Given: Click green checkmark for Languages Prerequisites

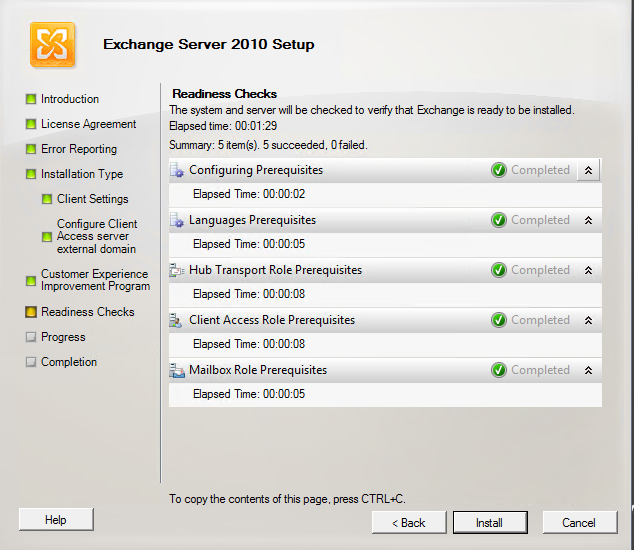Looking at the screenshot, I should coord(499,220).
